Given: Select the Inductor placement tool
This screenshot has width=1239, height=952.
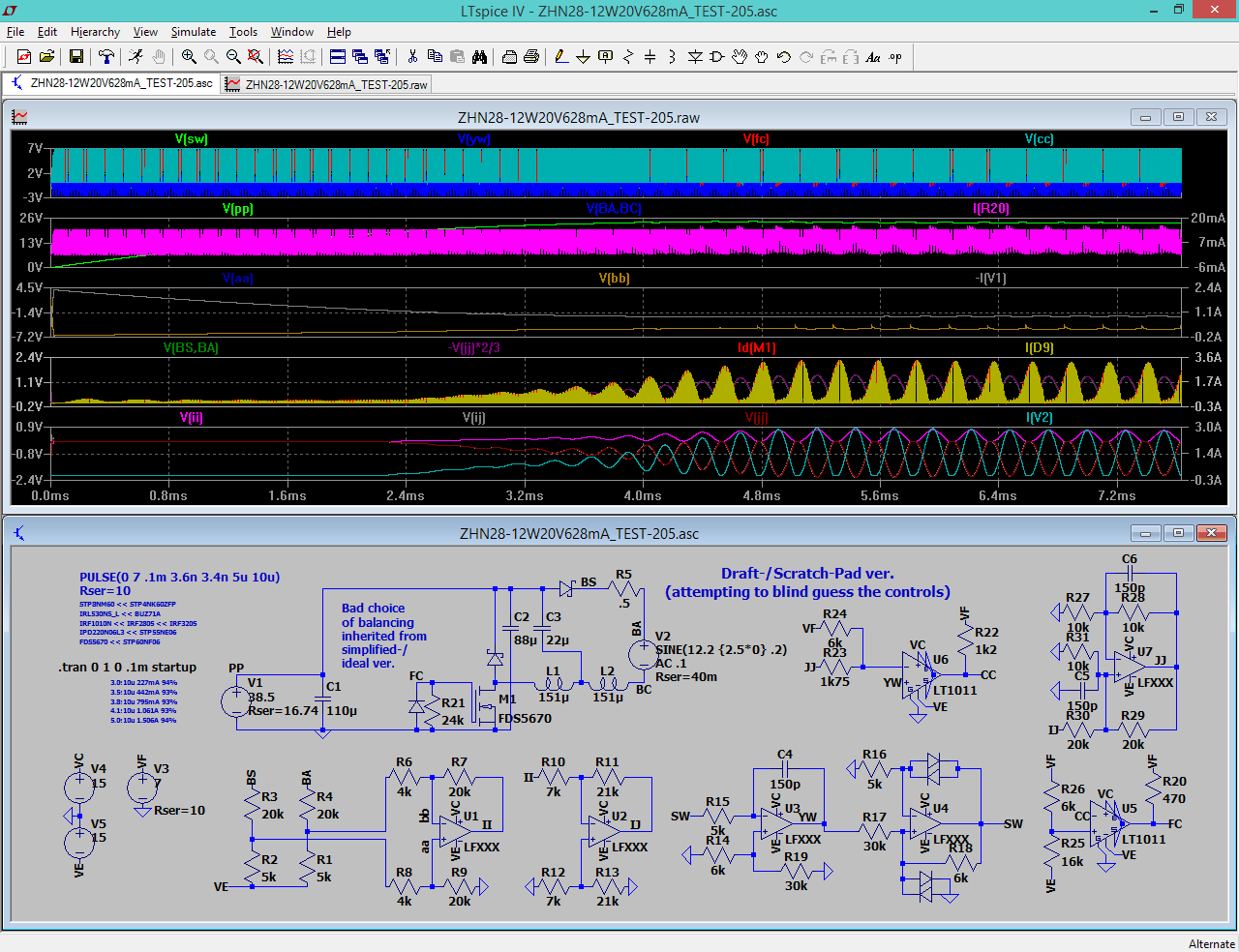Looking at the screenshot, I should click(672, 57).
